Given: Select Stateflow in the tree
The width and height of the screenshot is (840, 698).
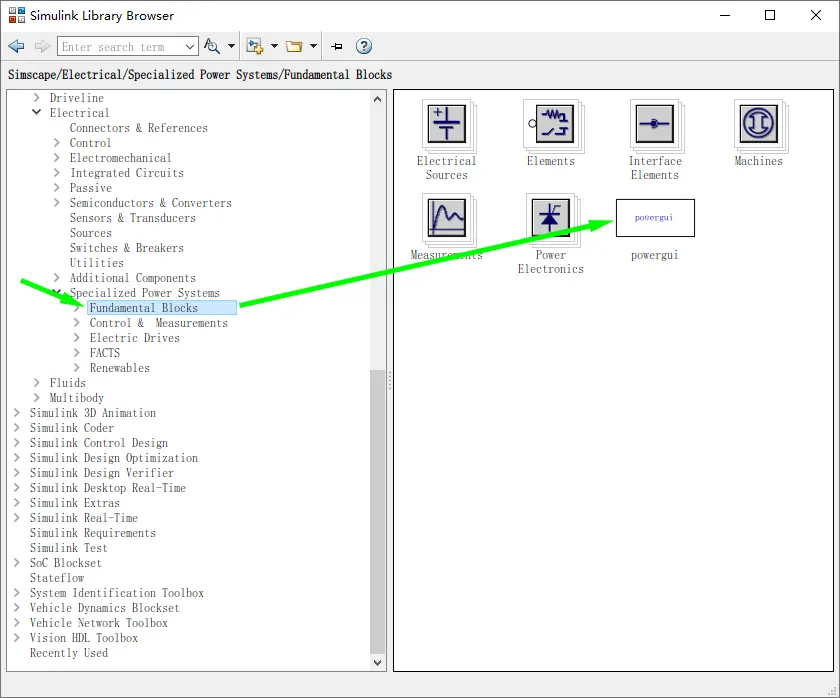Looking at the screenshot, I should (x=57, y=578).
